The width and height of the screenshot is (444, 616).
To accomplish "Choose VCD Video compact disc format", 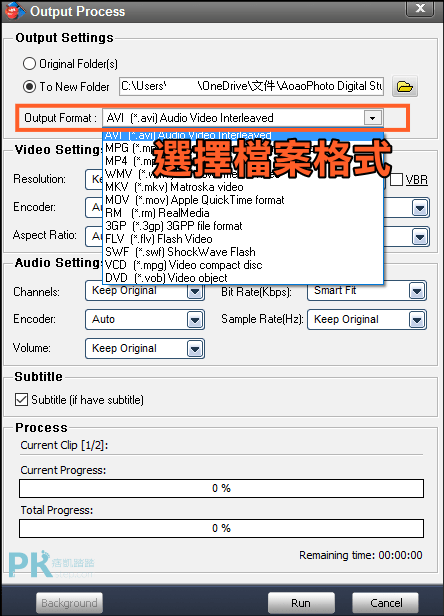I will [x=243, y=265].
